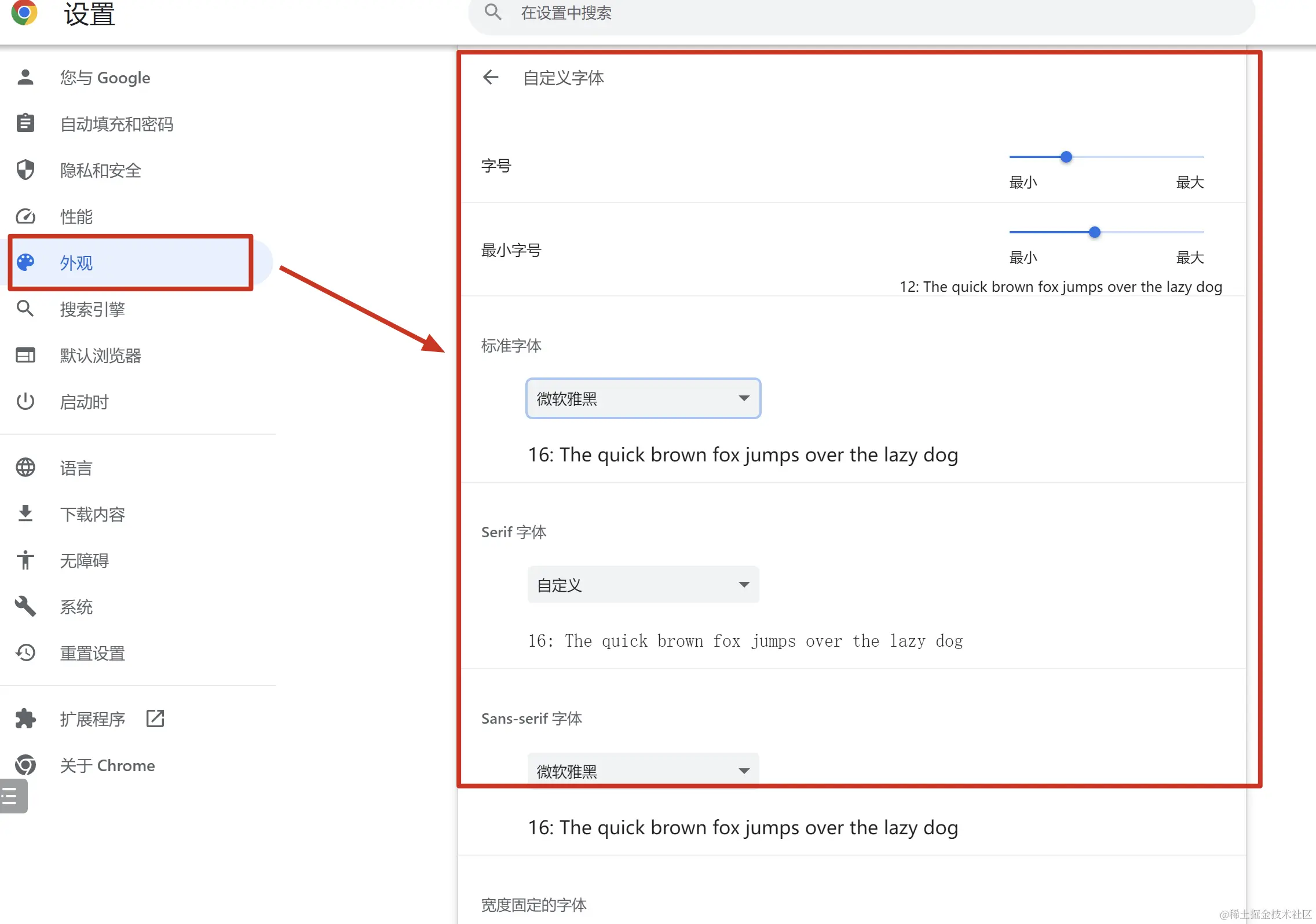Click the 无障碍 accessibility figure icon
The image size is (1316, 924).
click(25, 560)
